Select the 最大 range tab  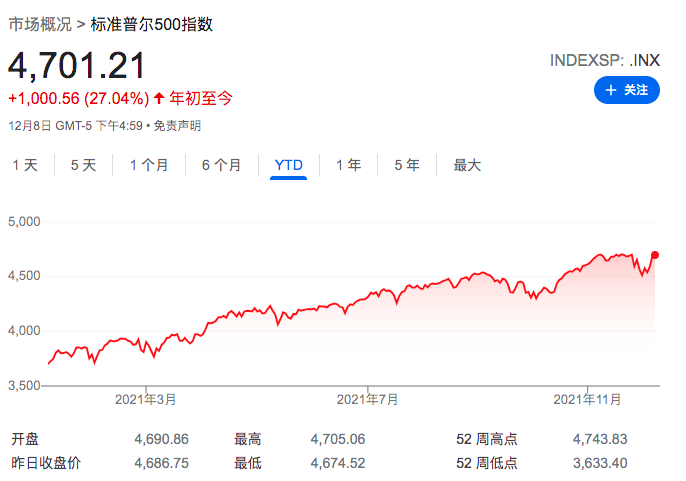point(467,165)
